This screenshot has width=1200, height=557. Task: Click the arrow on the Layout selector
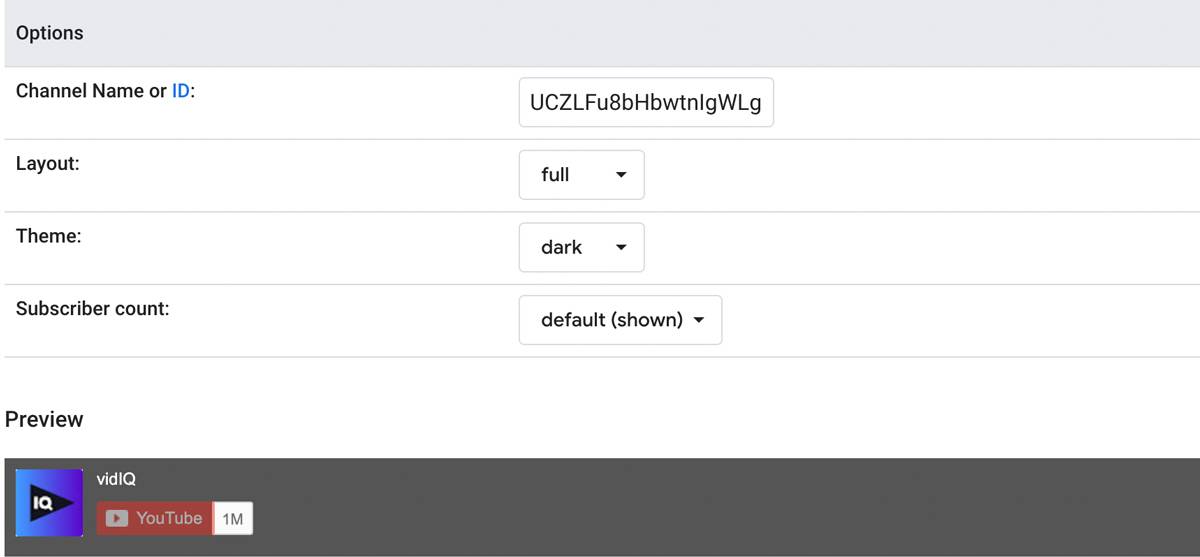[x=621, y=175]
